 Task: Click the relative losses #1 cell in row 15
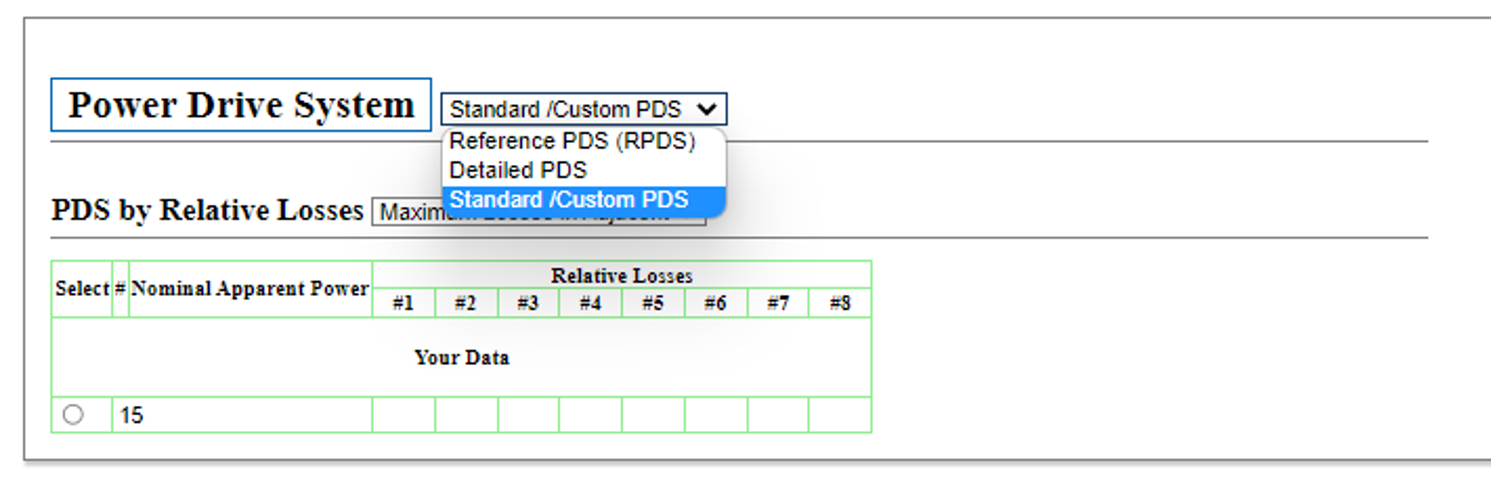coord(403,415)
